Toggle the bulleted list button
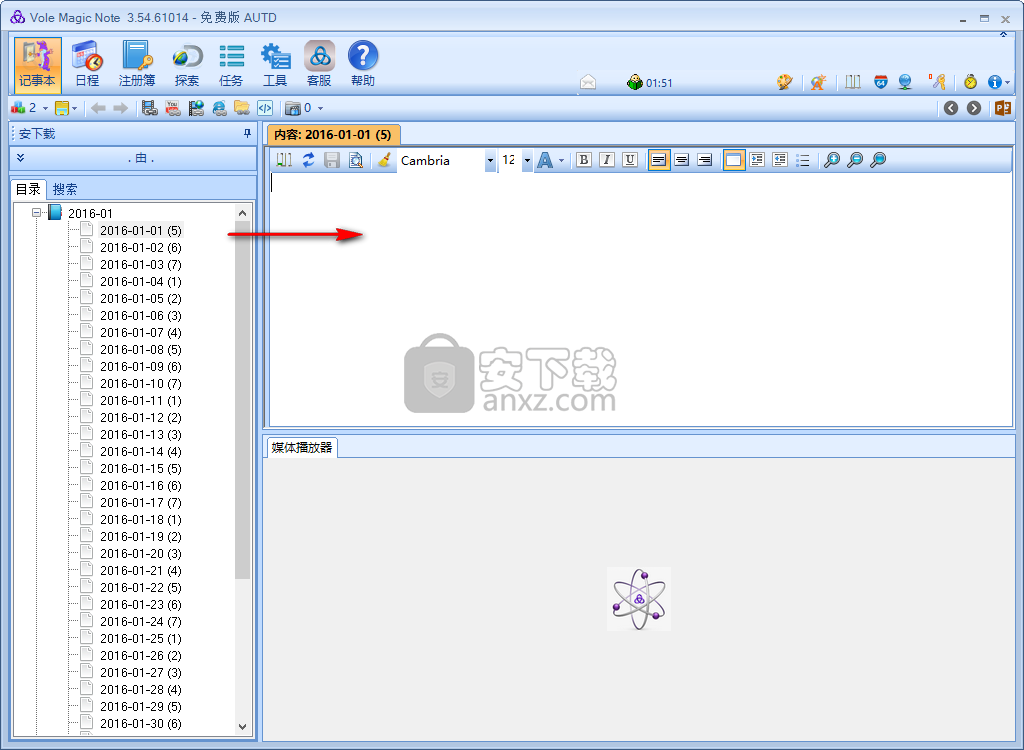The width and height of the screenshot is (1024, 750). click(803, 160)
